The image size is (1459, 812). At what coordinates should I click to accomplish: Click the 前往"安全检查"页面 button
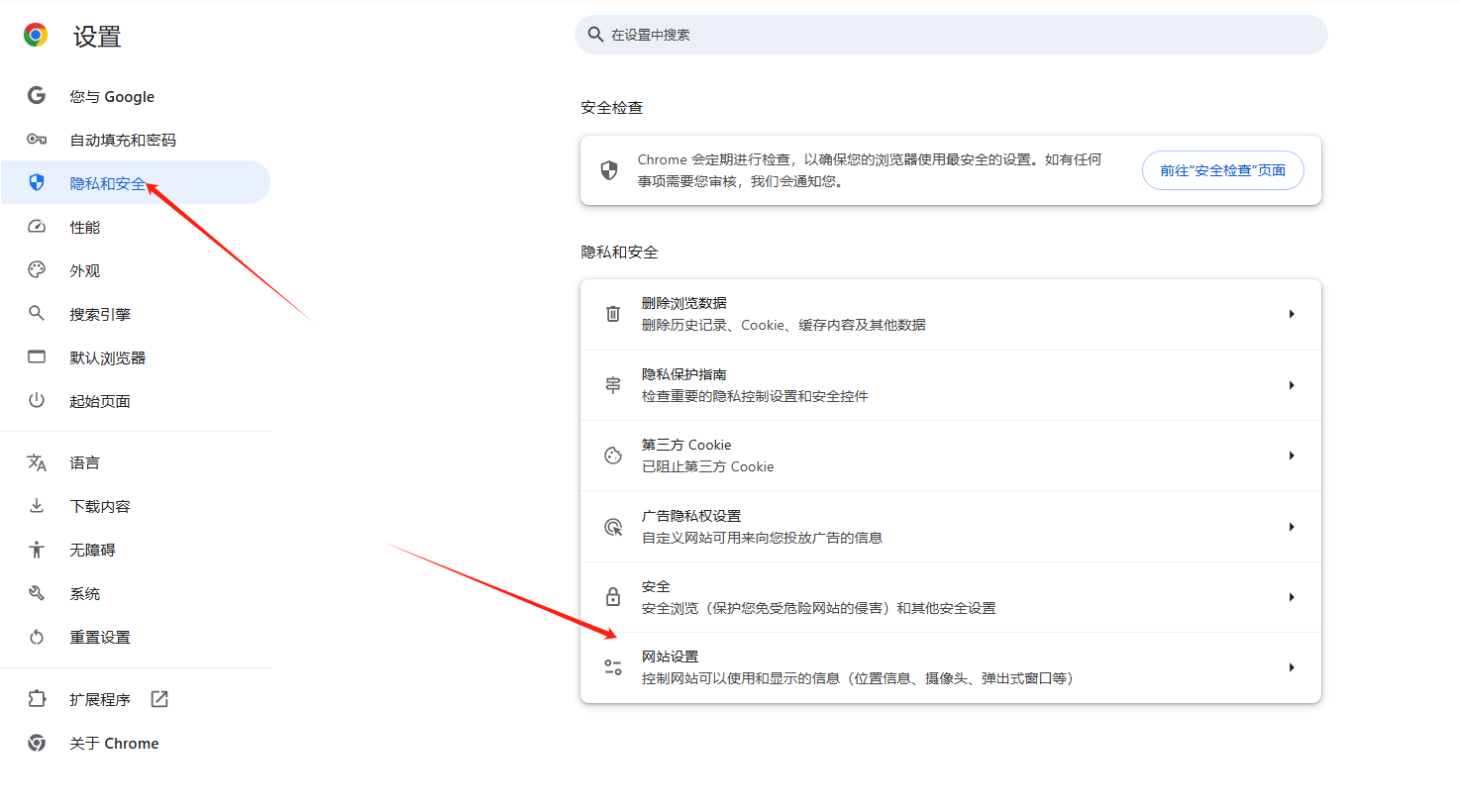pyautogui.click(x=1223, y=170)
